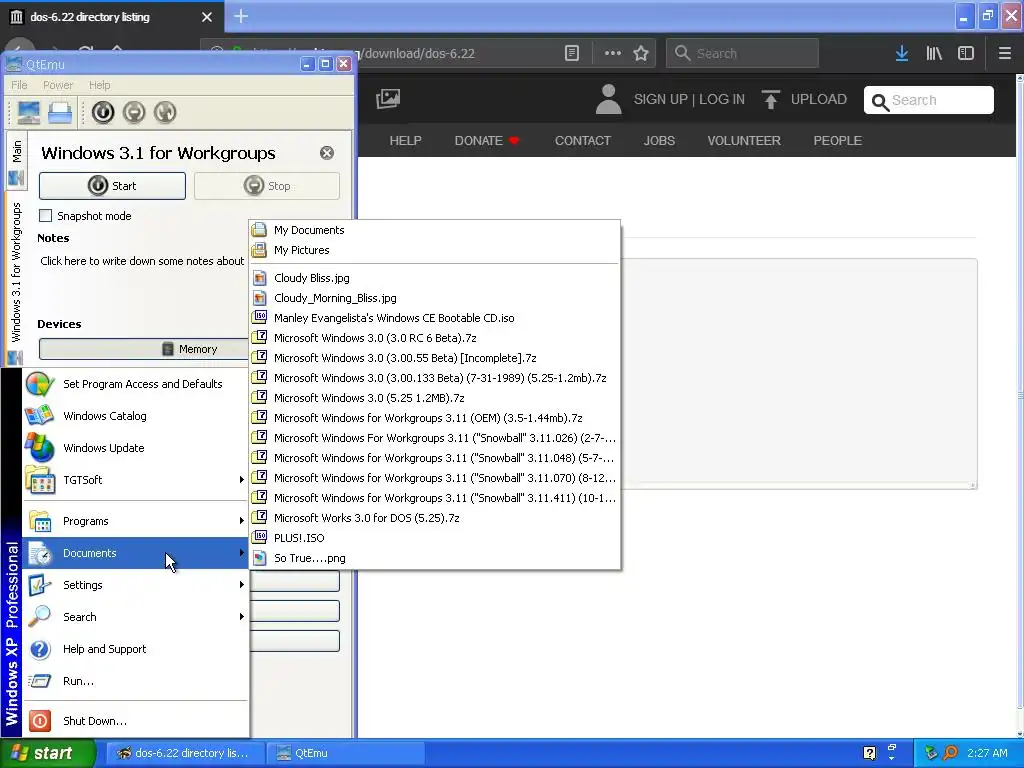The height and width of the screenshot is (768, 1024).
Task: Open Windows 3.0 (3.00.55 Beta) [Incomplete].7z
Action: 435,358
